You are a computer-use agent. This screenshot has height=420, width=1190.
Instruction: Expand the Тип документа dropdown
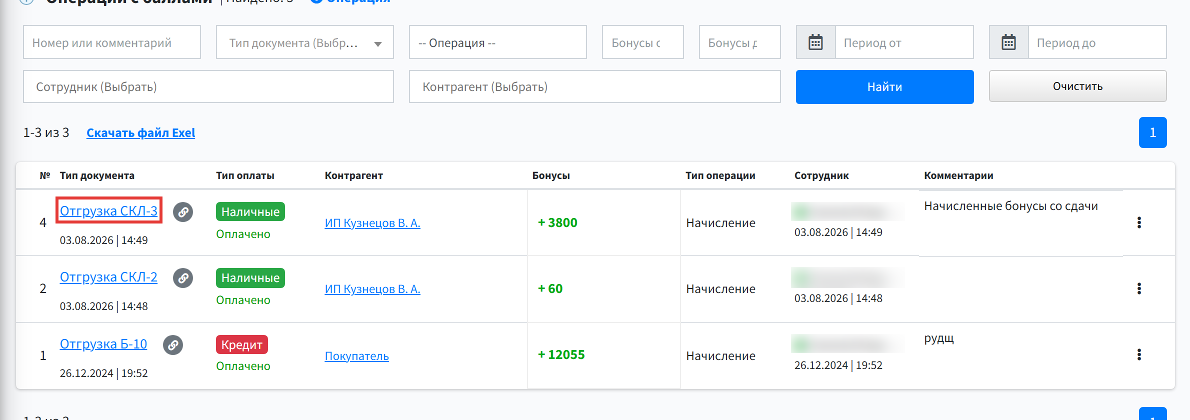pos(305,43)
